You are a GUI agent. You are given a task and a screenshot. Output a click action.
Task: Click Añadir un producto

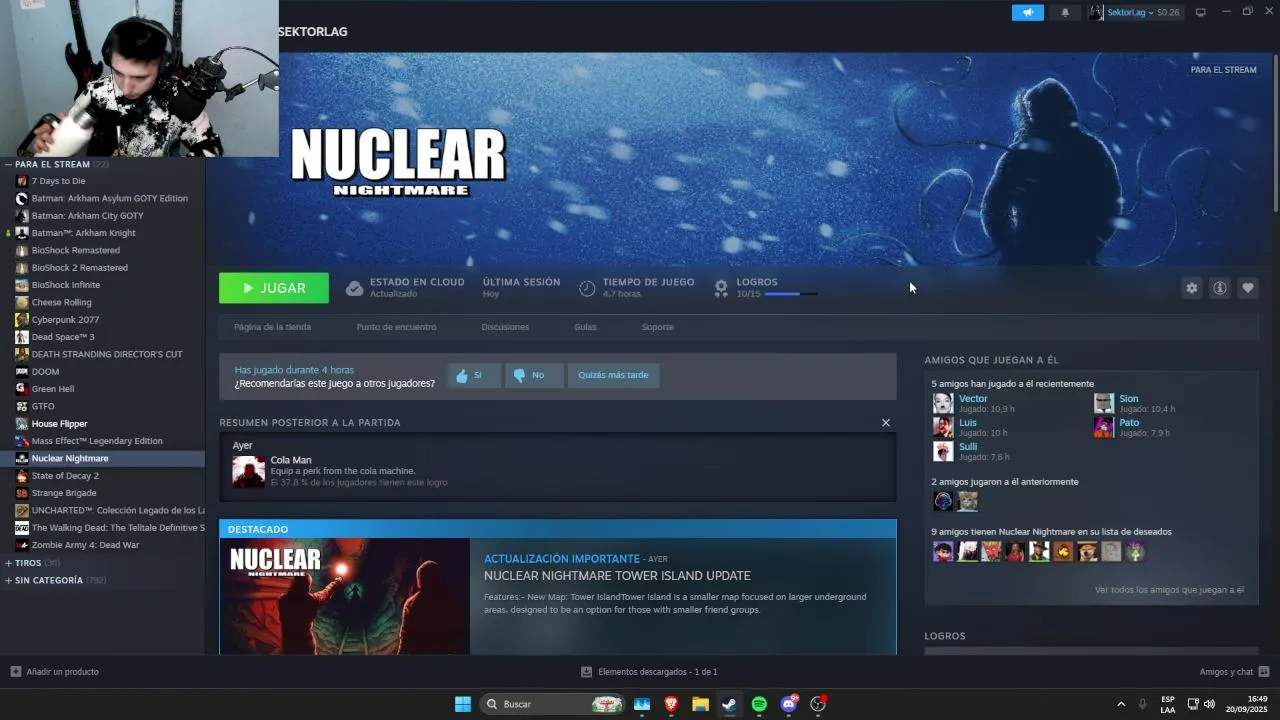coord(62,672)
